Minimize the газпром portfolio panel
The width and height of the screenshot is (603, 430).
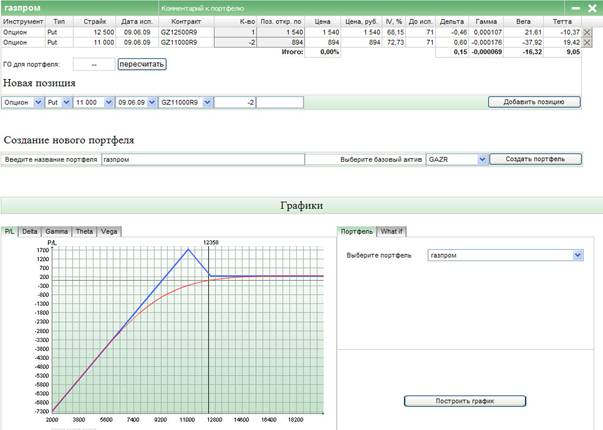click(x=576, y=7)
